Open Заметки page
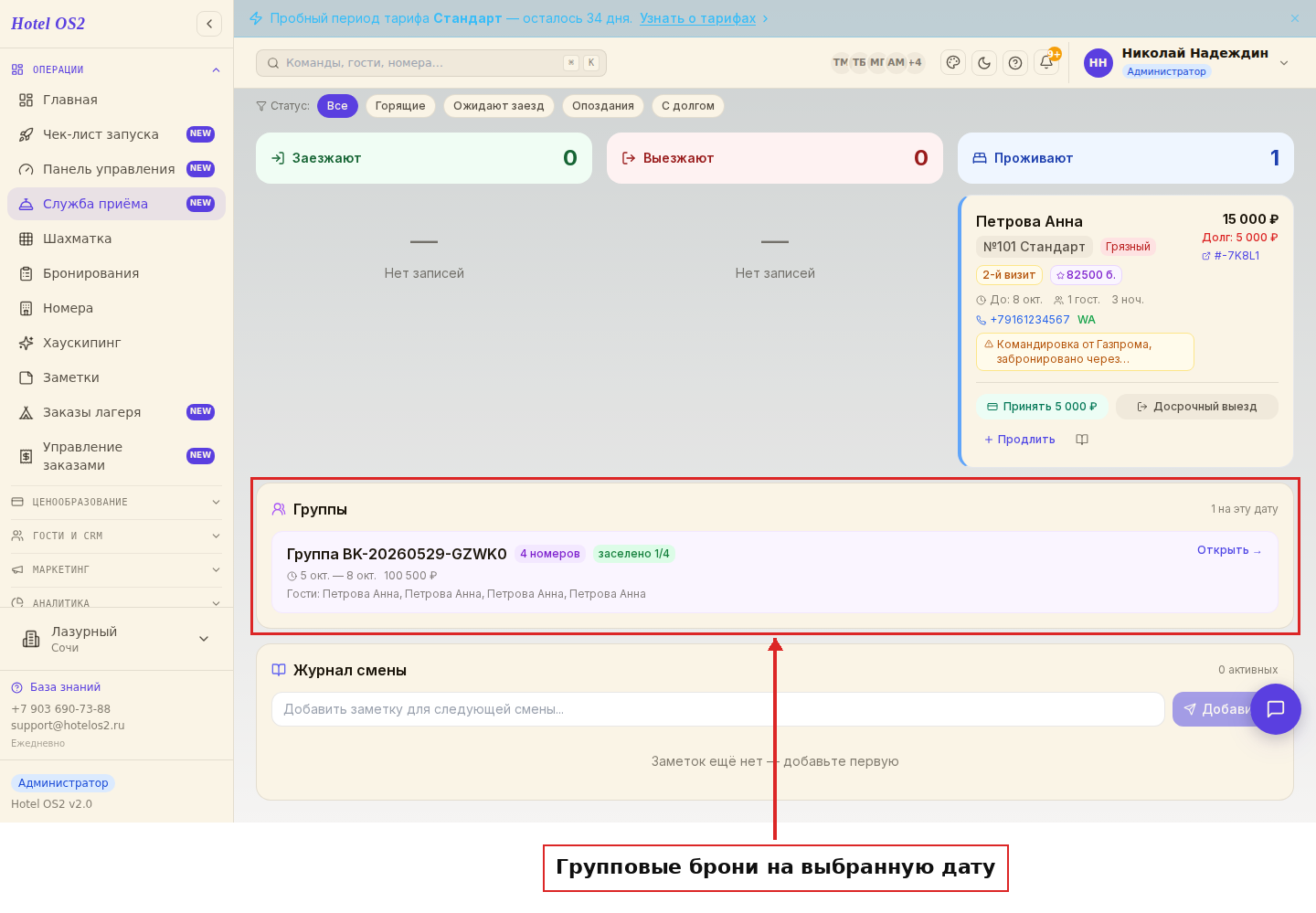Image resolution: width=1316 pixels, height=913 pixels. pyautogui.click(x=116, y=377)
